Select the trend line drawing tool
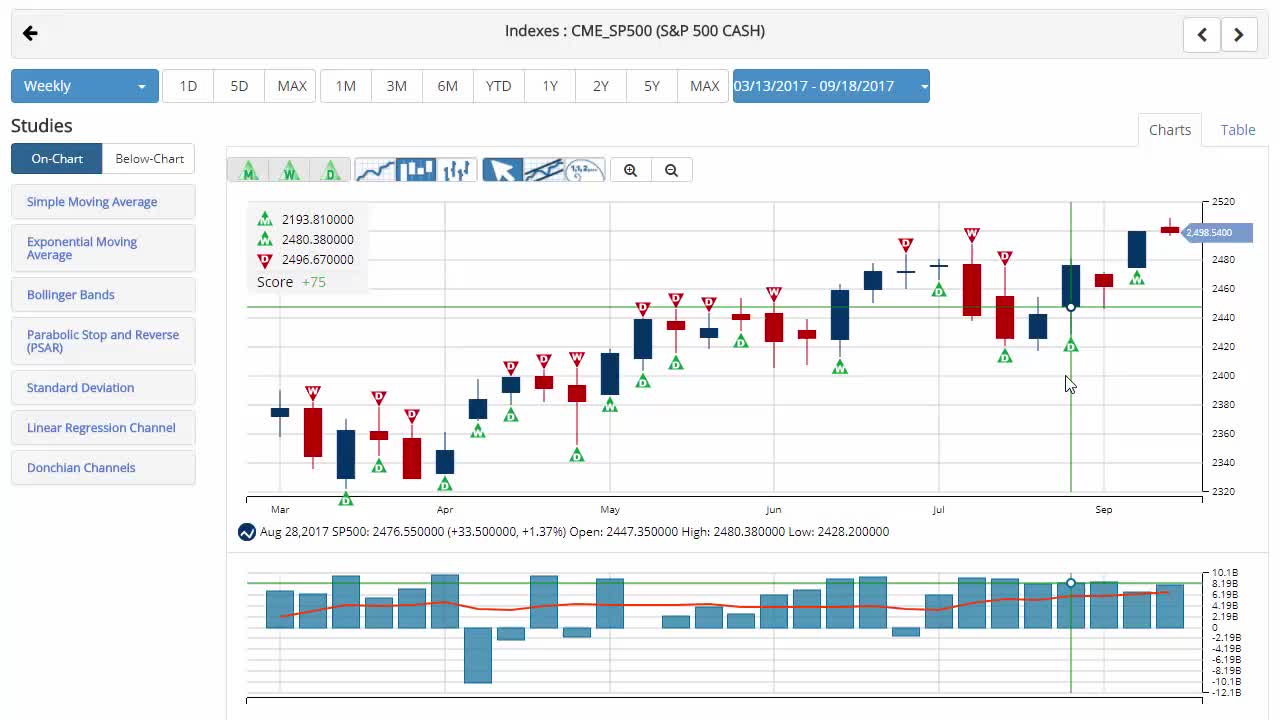This screenshot has width=1280, height=720. [x=544, y=170]
